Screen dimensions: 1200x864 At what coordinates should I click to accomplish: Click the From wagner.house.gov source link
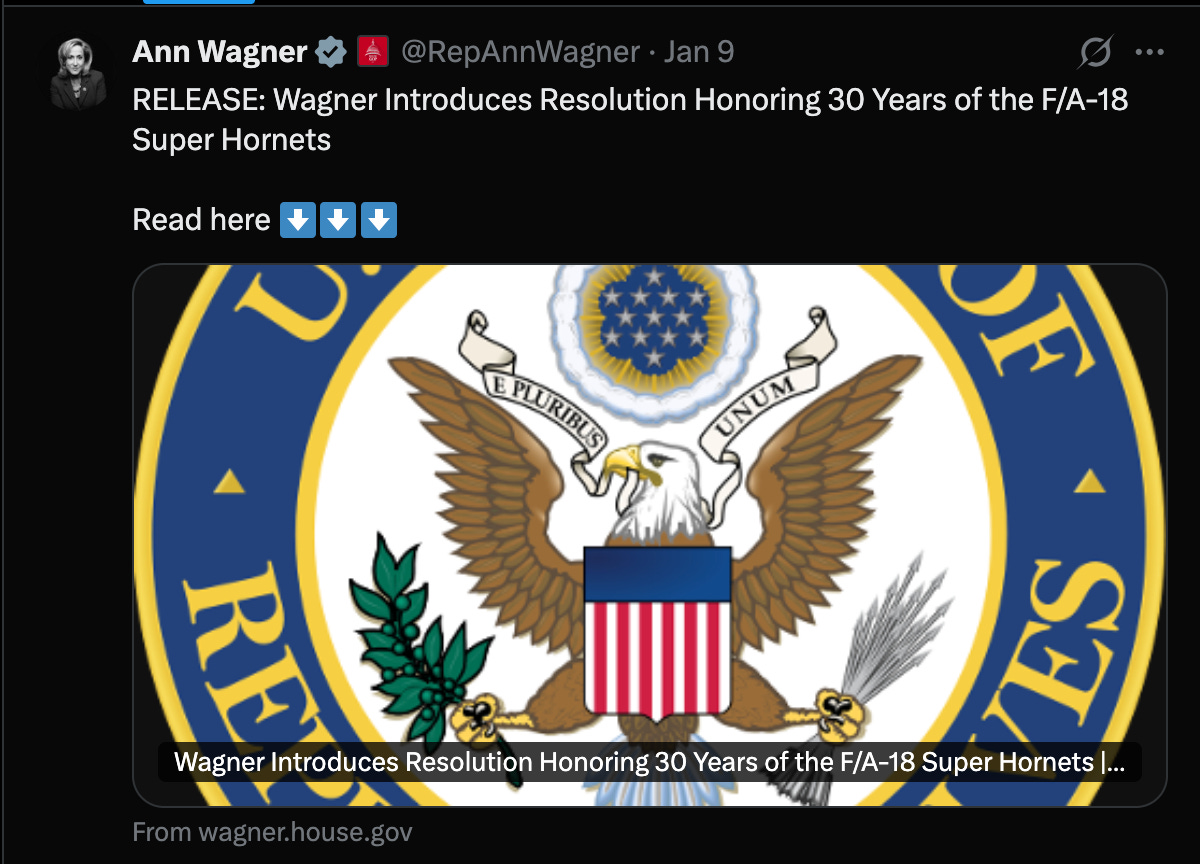click(x=272, y=832)
